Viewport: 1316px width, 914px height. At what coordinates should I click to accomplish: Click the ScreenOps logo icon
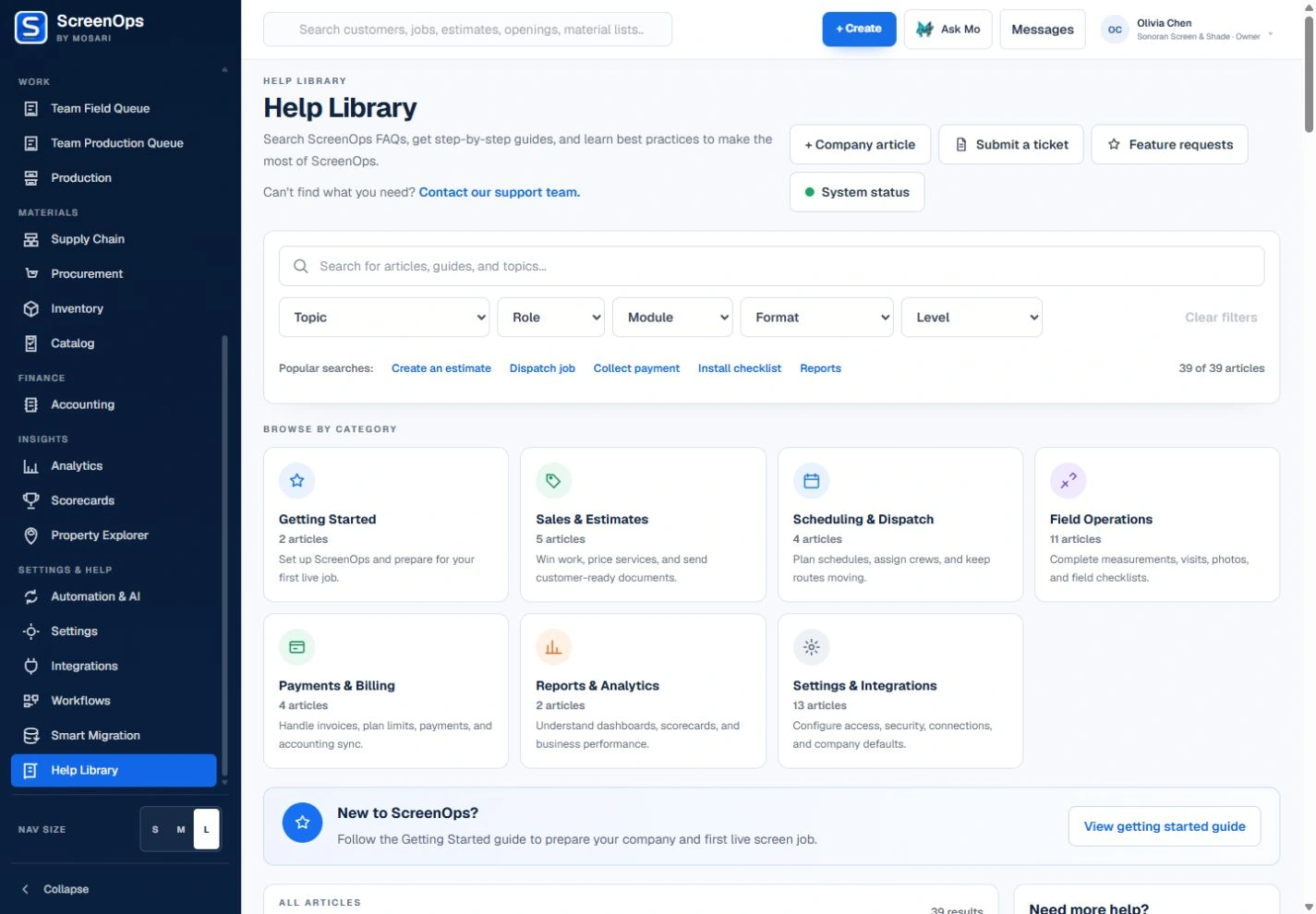tap(31, 28)
